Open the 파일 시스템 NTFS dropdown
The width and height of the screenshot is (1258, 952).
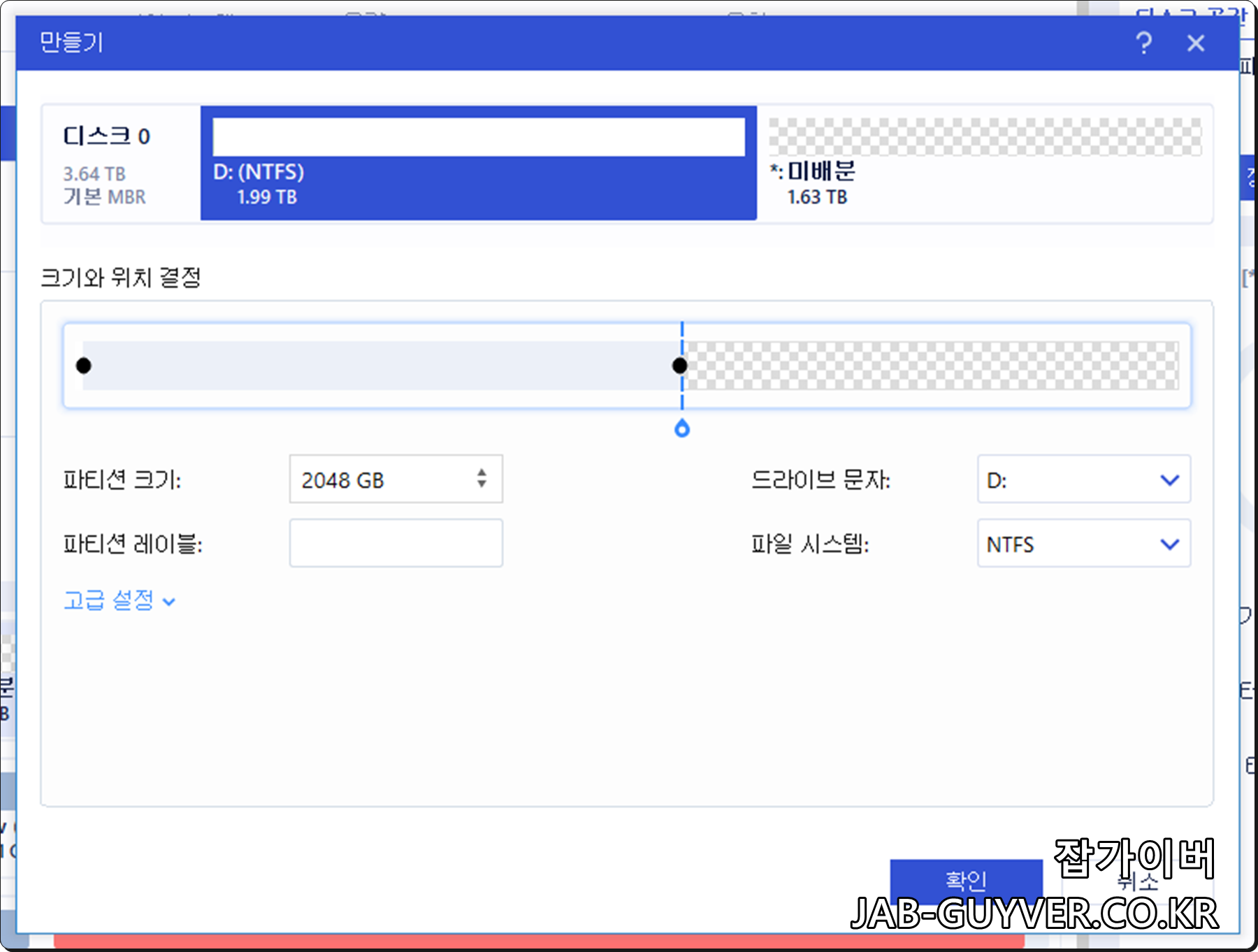[1084, 543]
